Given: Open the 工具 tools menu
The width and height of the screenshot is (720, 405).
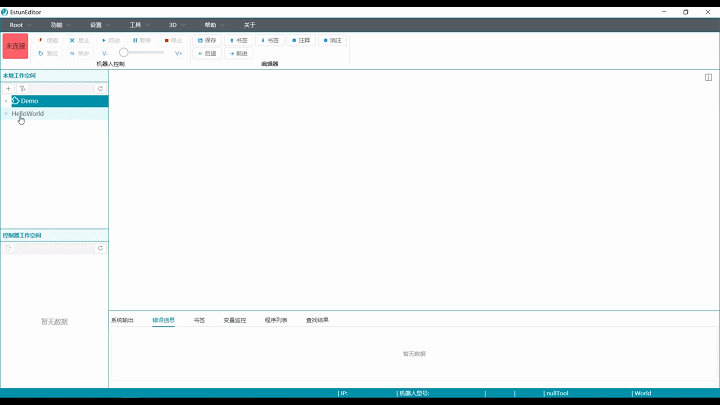Looking at the screenshot, I should [138, 24].
